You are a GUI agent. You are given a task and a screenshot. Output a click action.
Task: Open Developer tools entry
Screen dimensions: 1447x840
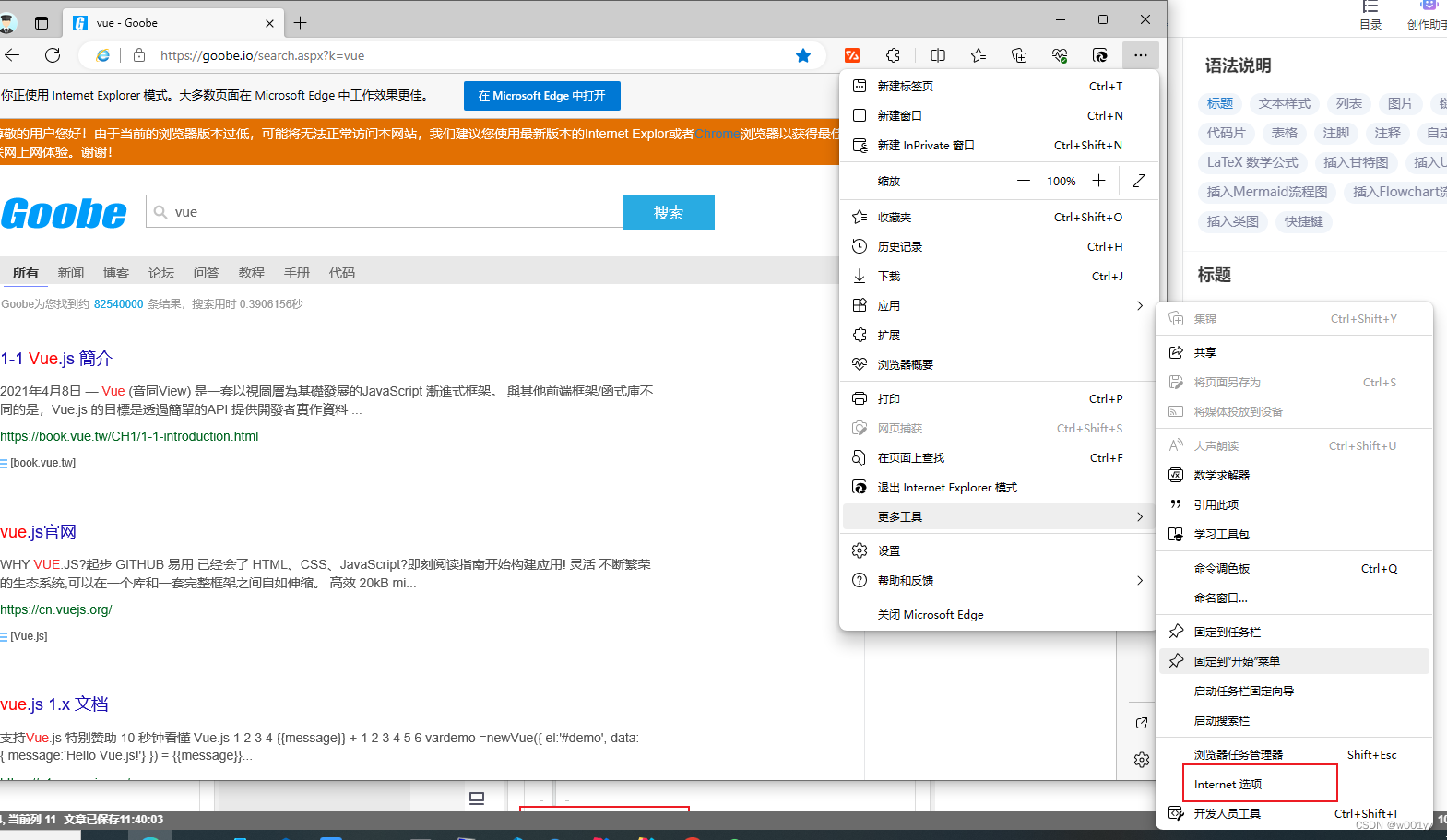click(1294, 813)
